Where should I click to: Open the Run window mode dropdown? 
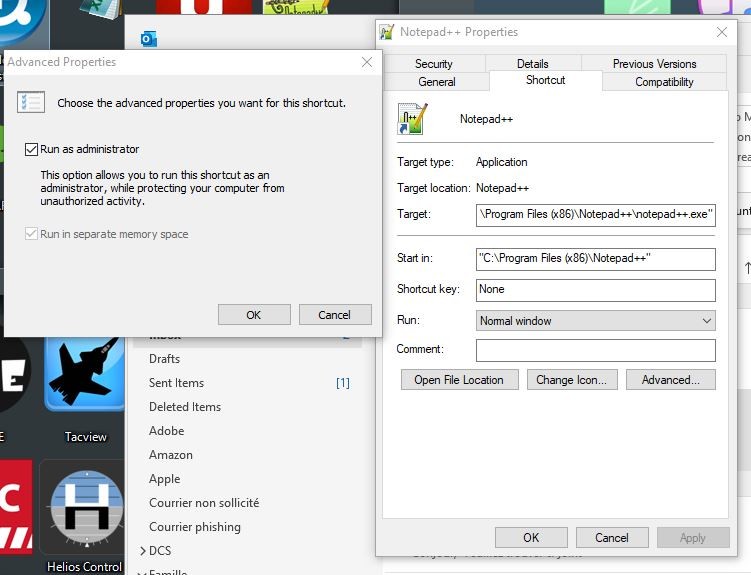pyautogui.click(x=595, y=321)
